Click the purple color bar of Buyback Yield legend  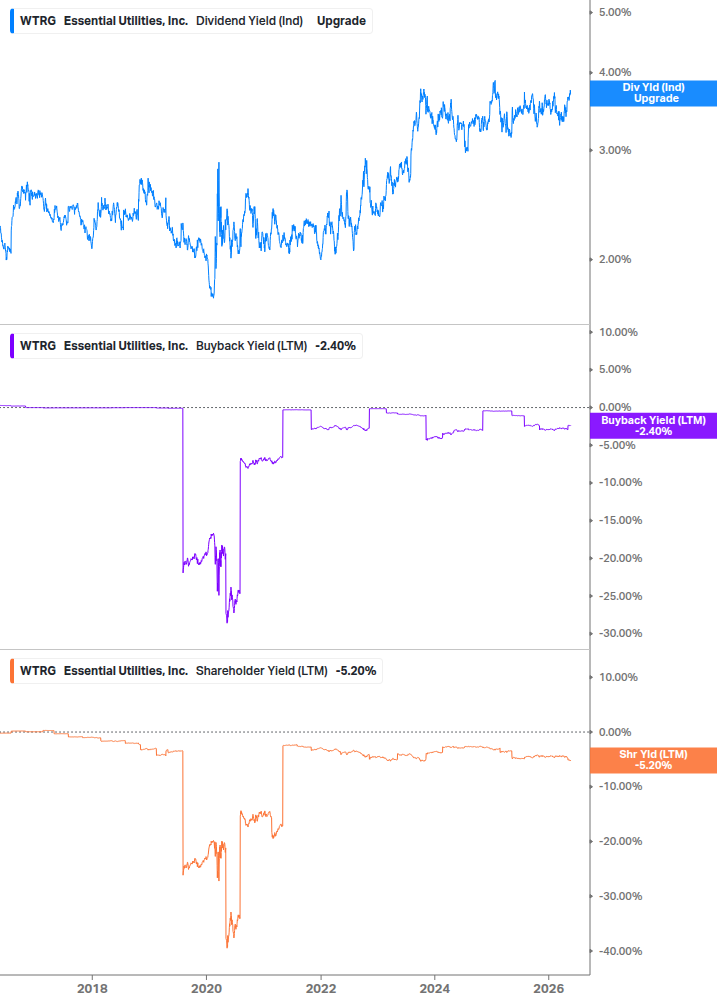[x=12, y=345]
